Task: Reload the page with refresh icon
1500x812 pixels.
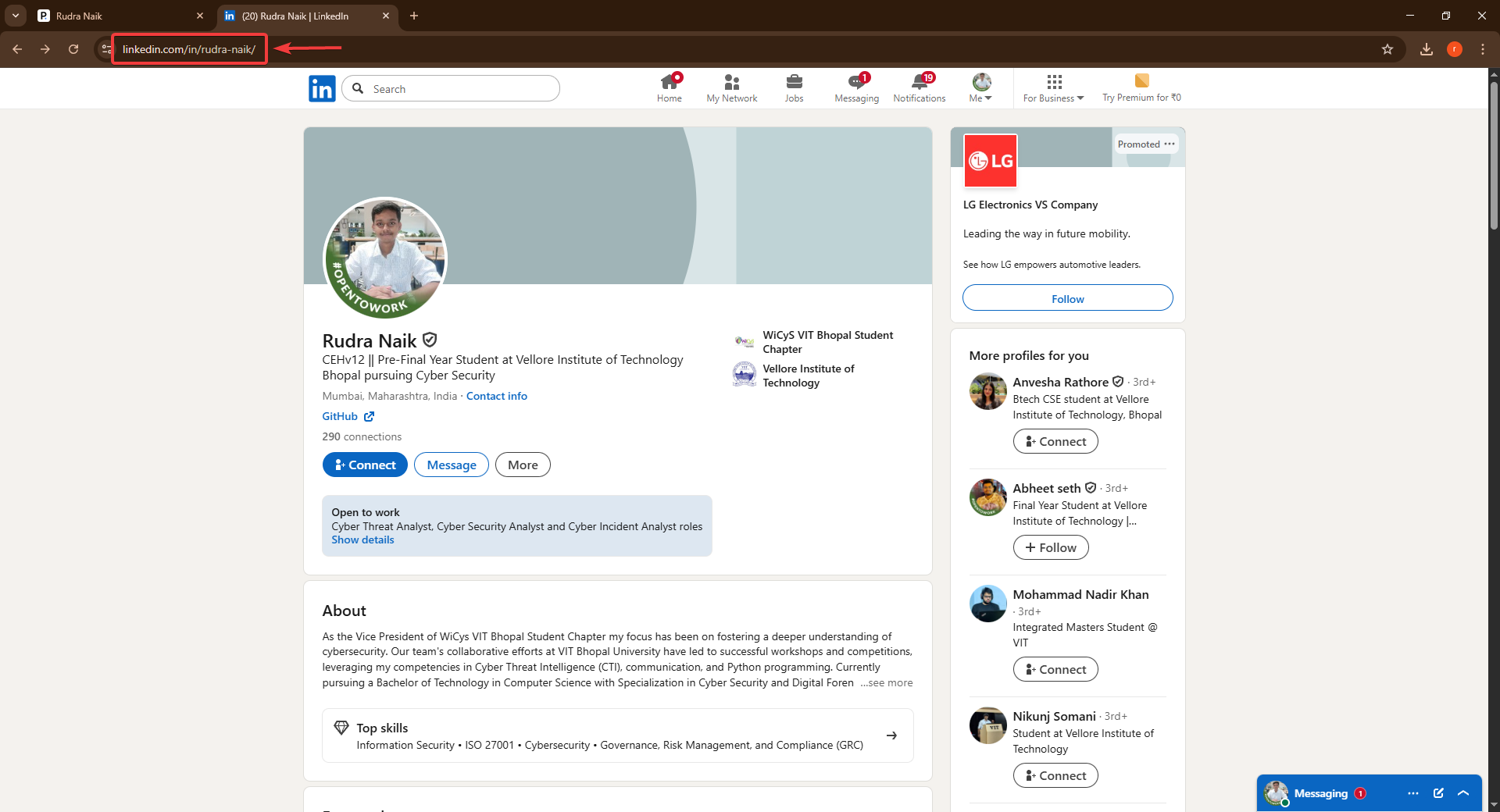Action: [73, 49]
